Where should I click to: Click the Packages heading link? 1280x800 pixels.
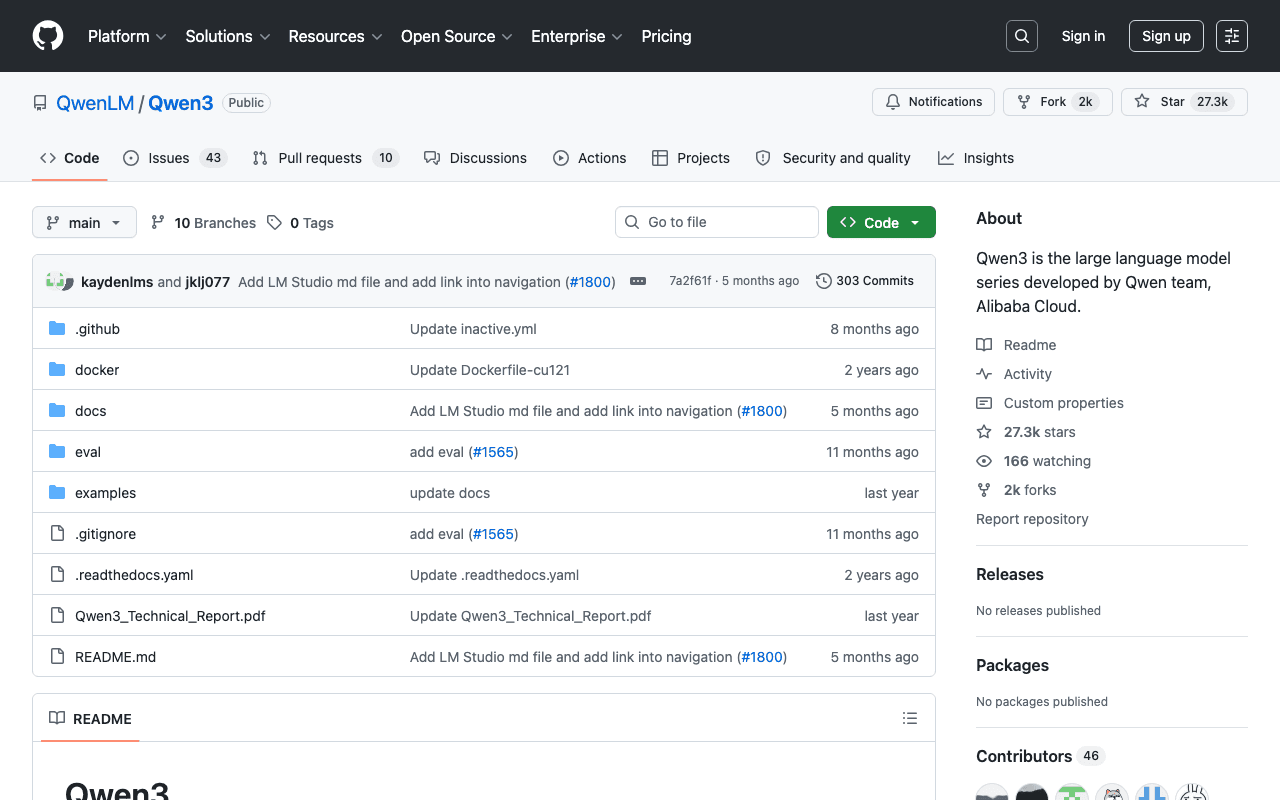[x=1013, y=665]
